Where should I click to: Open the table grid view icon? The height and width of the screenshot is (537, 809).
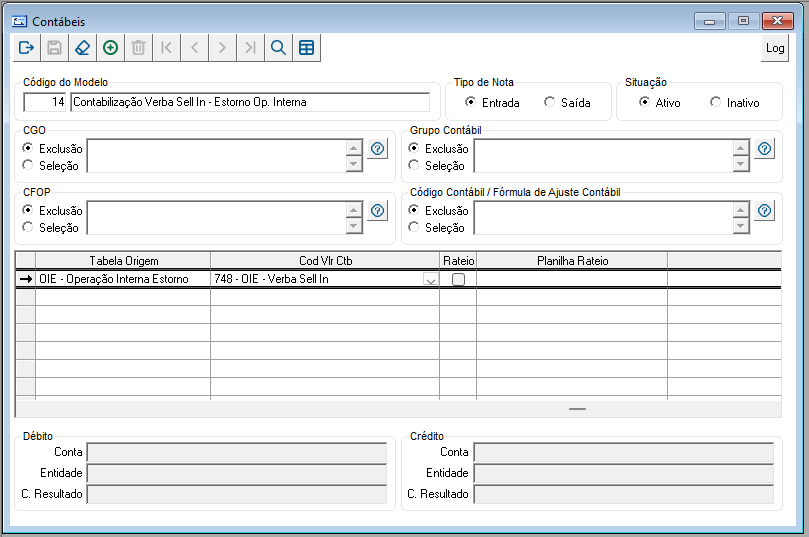click(306, 48)
